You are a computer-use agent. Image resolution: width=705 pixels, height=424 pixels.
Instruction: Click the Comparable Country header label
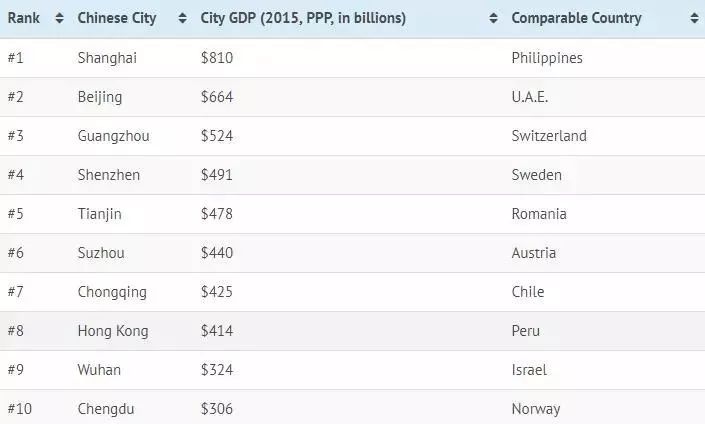coord(576,19)
